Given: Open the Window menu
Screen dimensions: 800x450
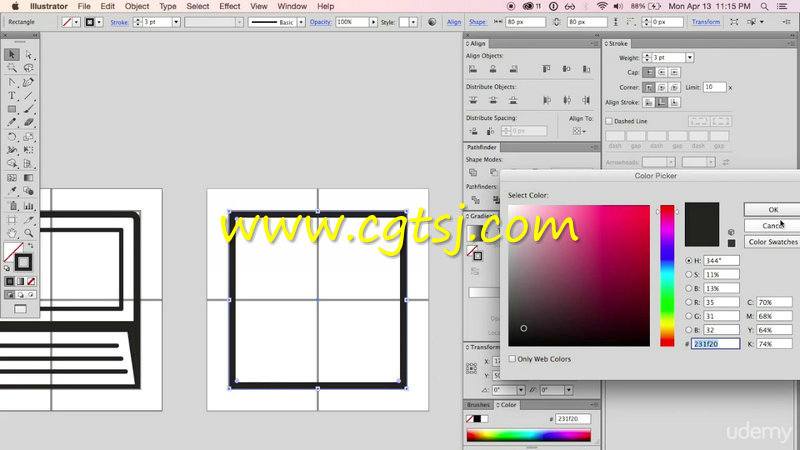Looking at the screenshot, I should [292, 6].
